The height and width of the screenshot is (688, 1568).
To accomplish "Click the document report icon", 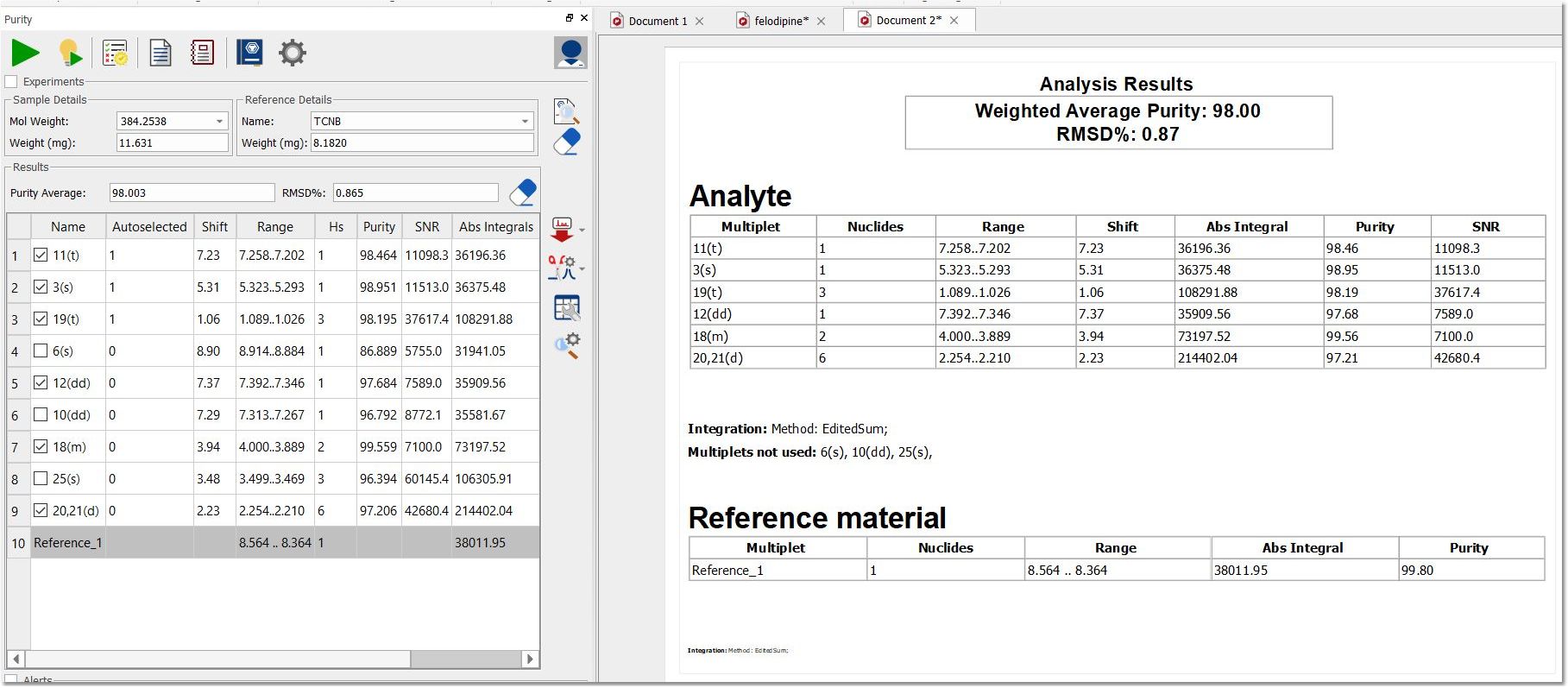I will tap(161, 54).
